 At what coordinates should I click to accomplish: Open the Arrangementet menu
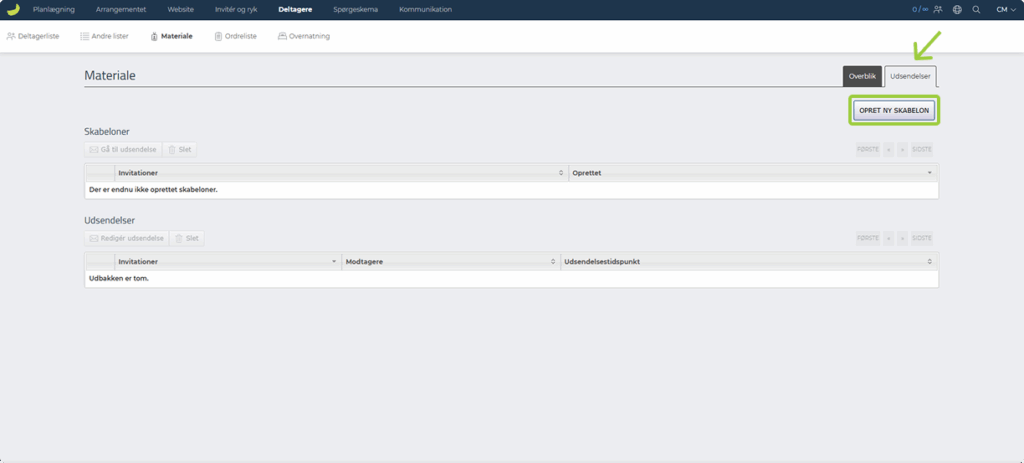tap(121, 10)
